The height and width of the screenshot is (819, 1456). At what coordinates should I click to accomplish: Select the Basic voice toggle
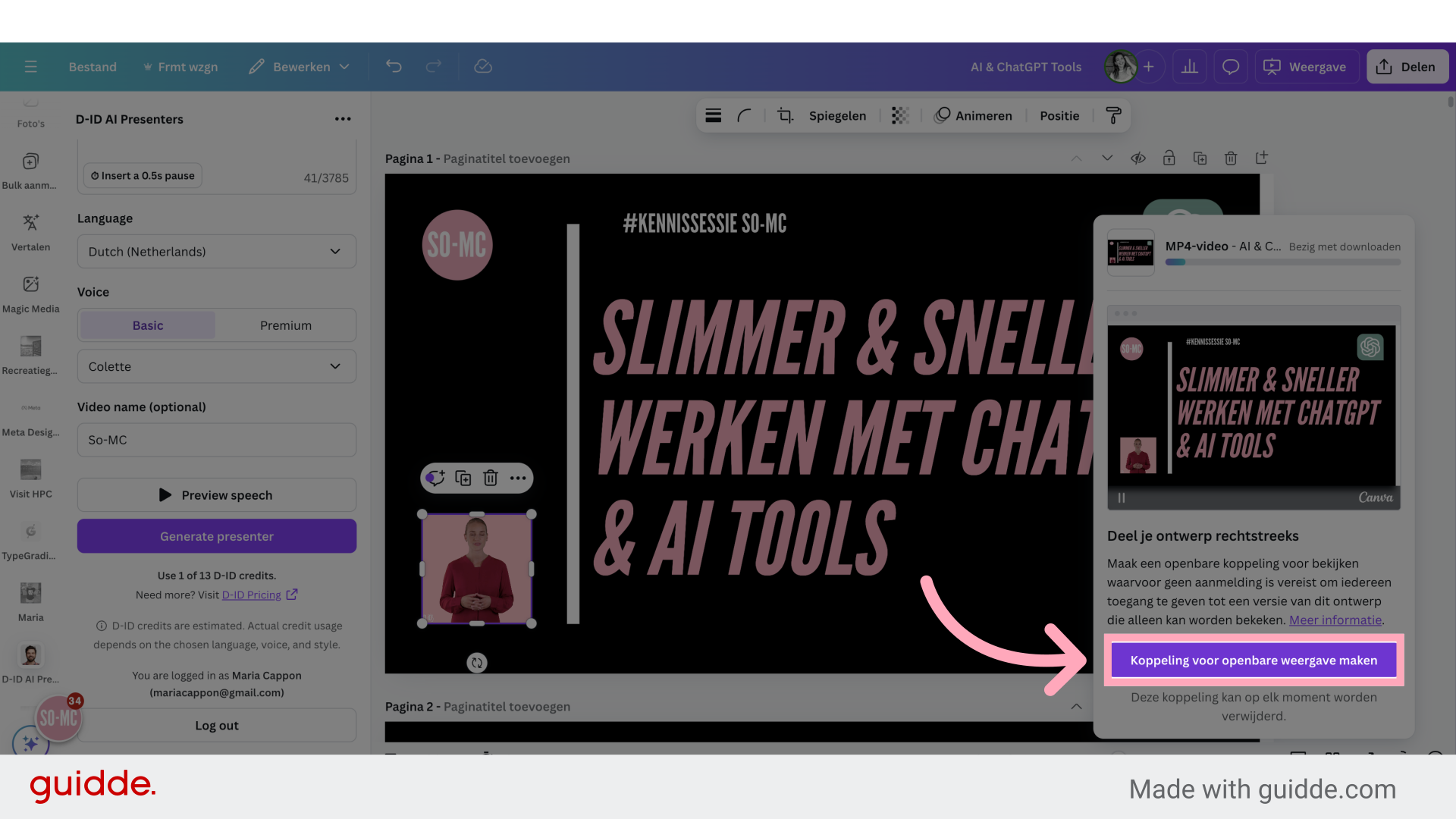(x=147, y=325)
